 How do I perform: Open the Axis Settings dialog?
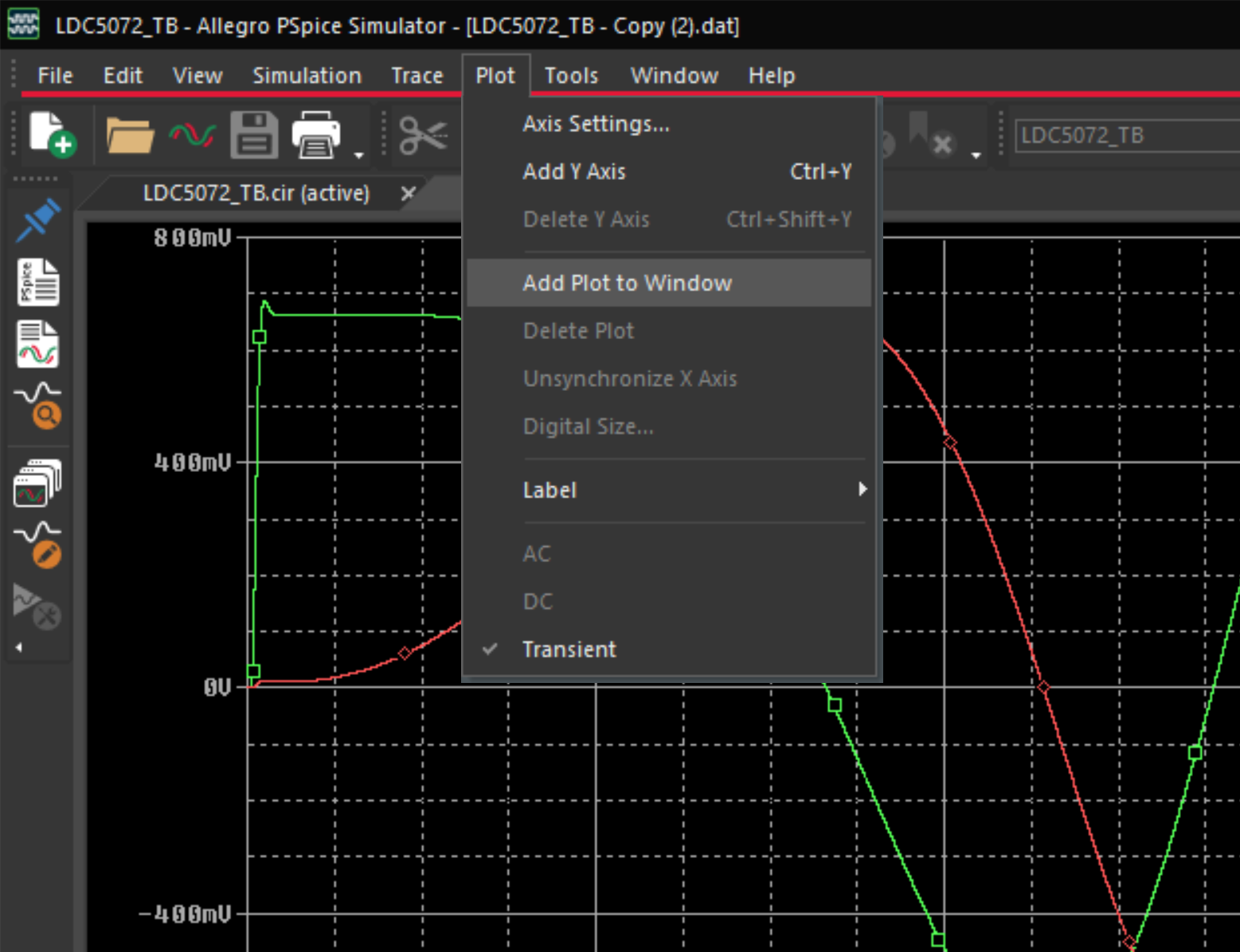pos(596,123)
